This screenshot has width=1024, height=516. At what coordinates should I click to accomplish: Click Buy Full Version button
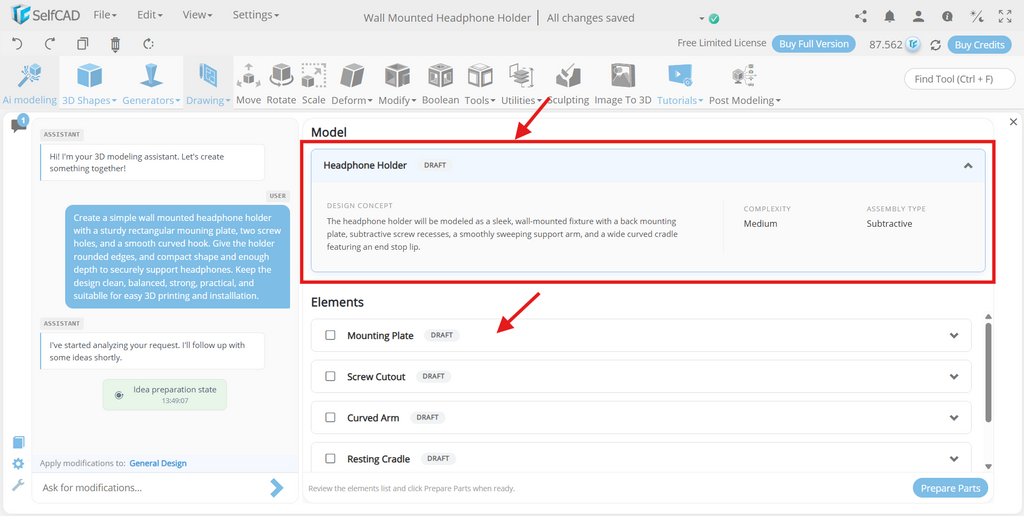pyautogui.click(x=814, y=44)
